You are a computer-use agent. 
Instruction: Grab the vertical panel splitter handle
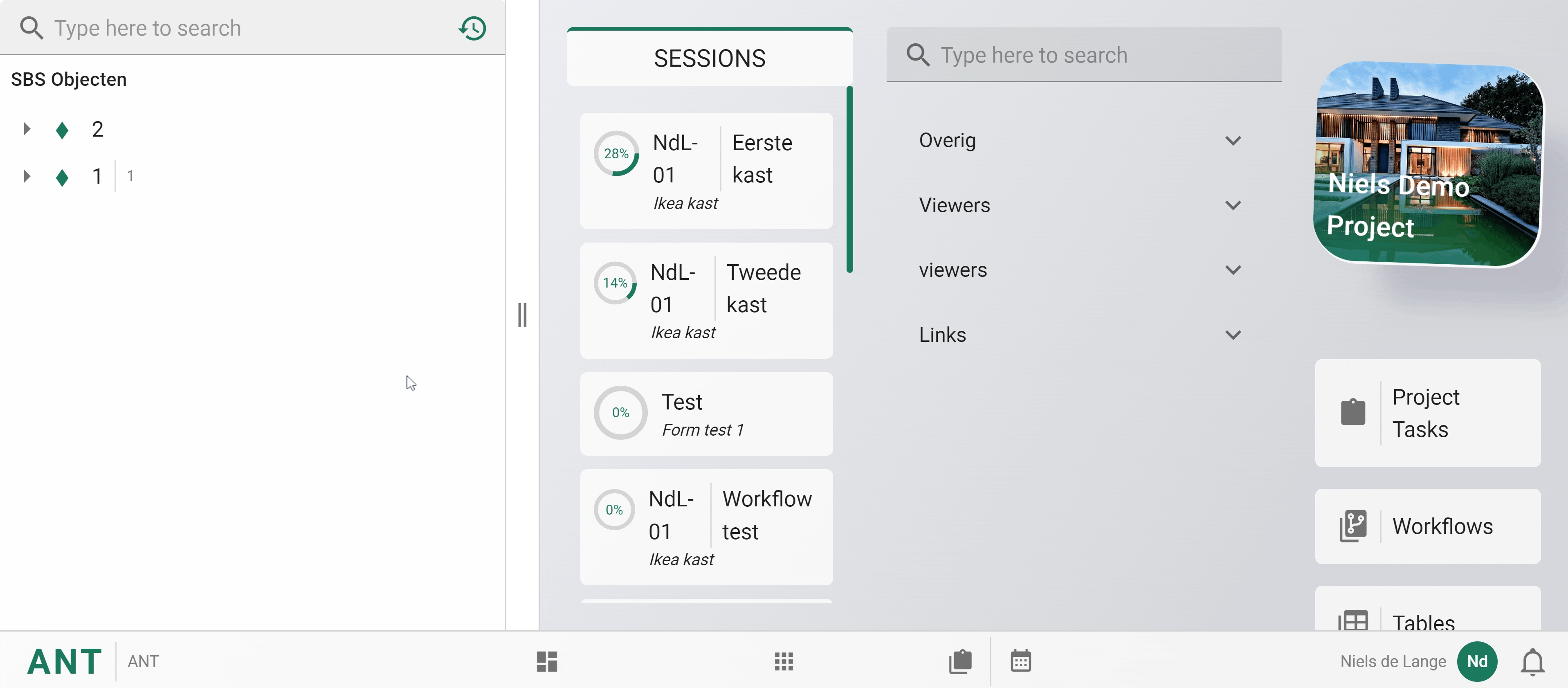tap(522, 315)
